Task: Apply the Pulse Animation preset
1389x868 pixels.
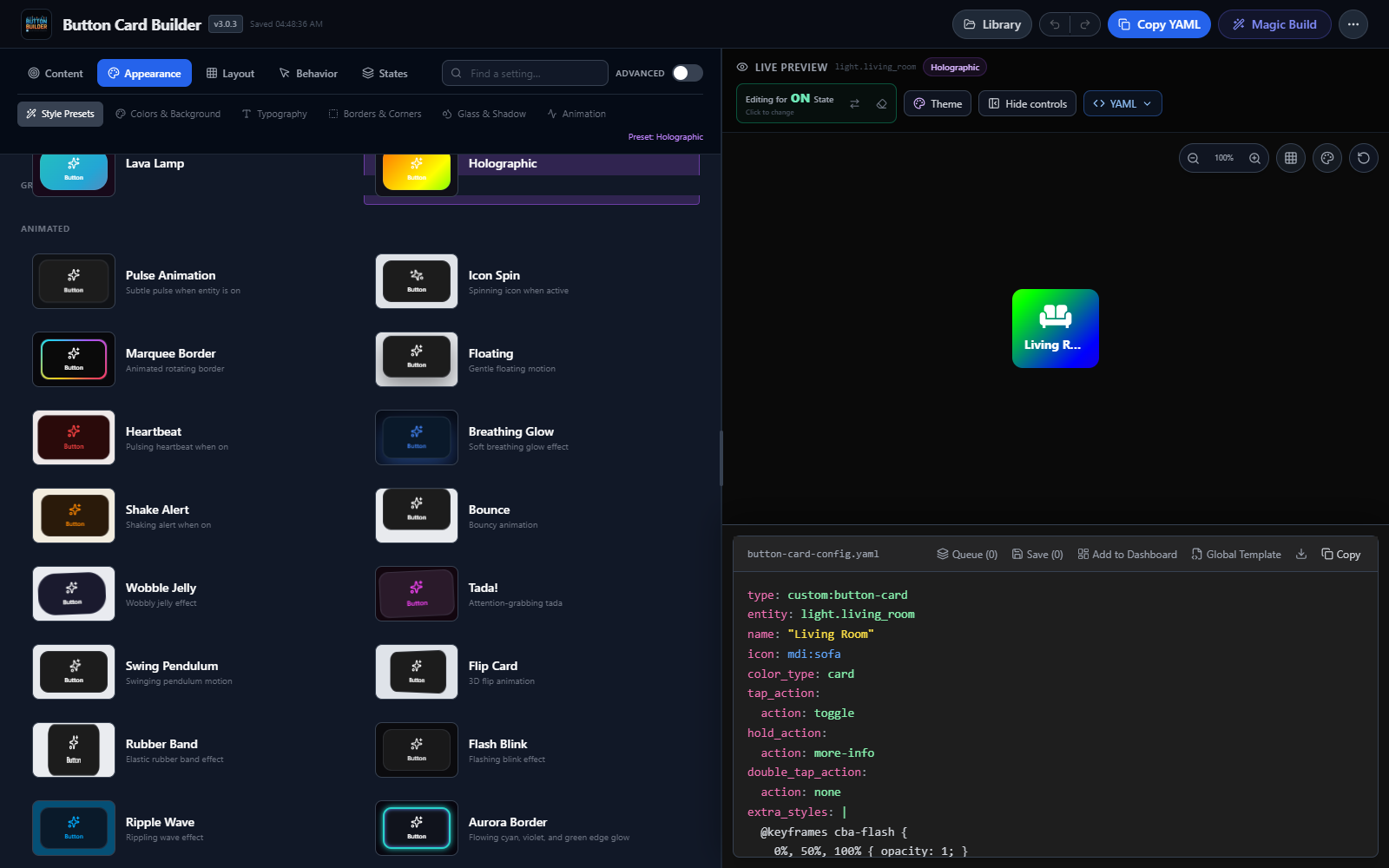Action: 188,281
